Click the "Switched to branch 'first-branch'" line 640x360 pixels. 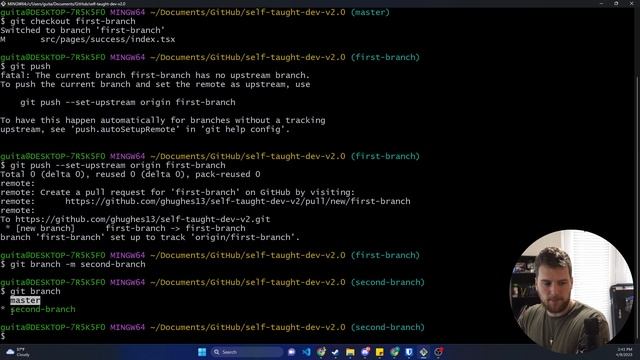tap(82, 30)
